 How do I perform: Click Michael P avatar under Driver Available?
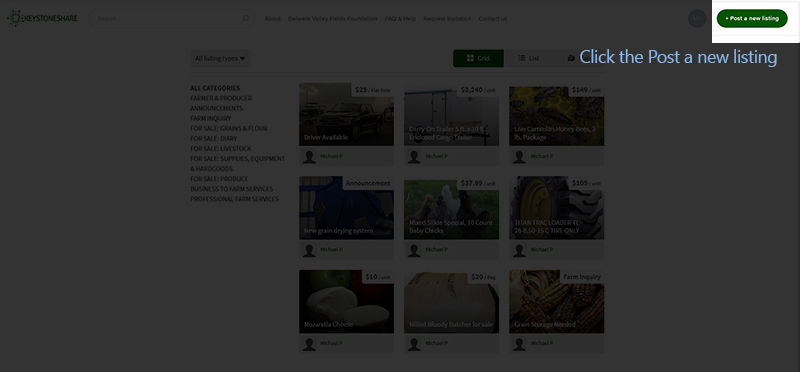click(x=309, y=157)
